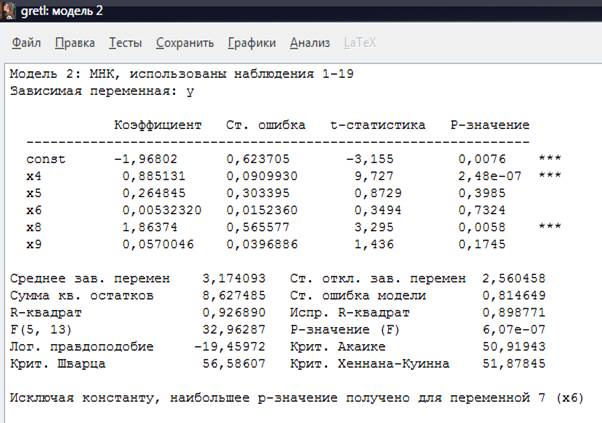Click the x4 coefficient 0,885131
Screen dimensions: 602x423
point(154,176)
